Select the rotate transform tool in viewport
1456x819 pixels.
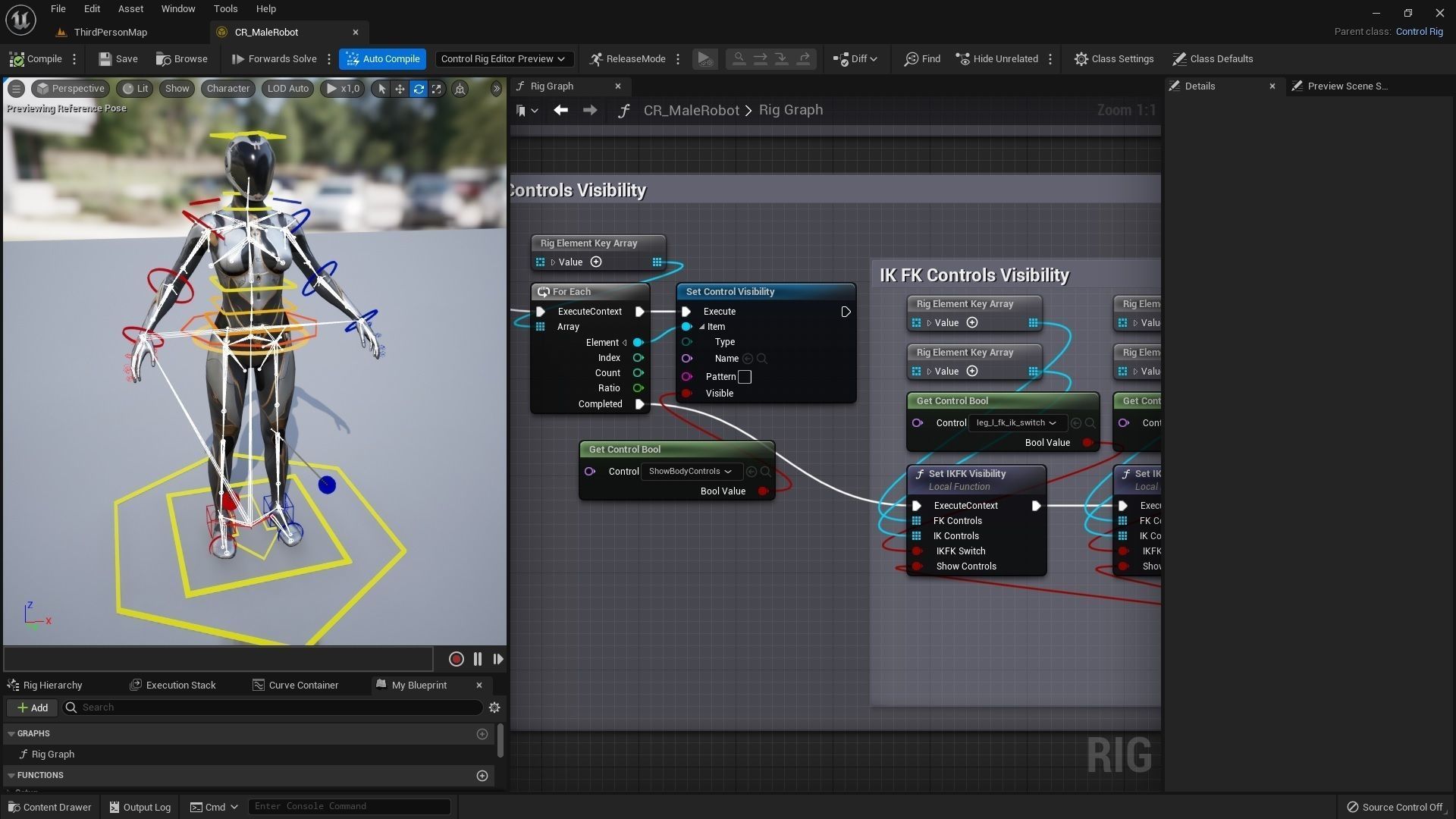tap(419, 89)
